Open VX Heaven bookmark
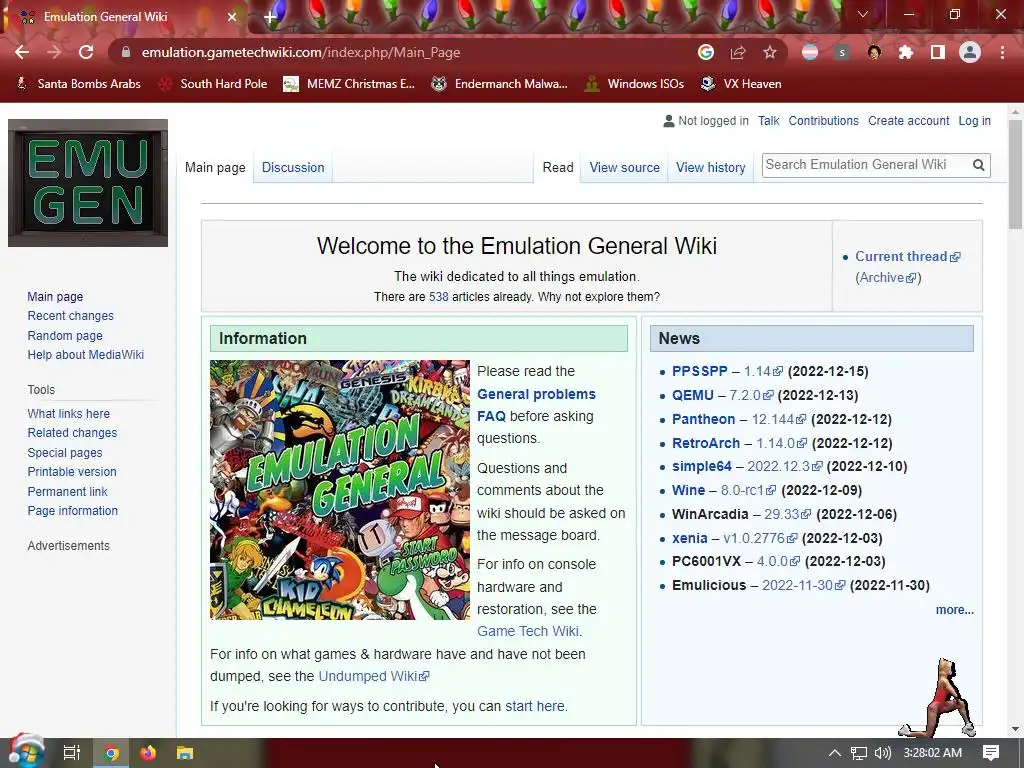 (x=741, y=84)
